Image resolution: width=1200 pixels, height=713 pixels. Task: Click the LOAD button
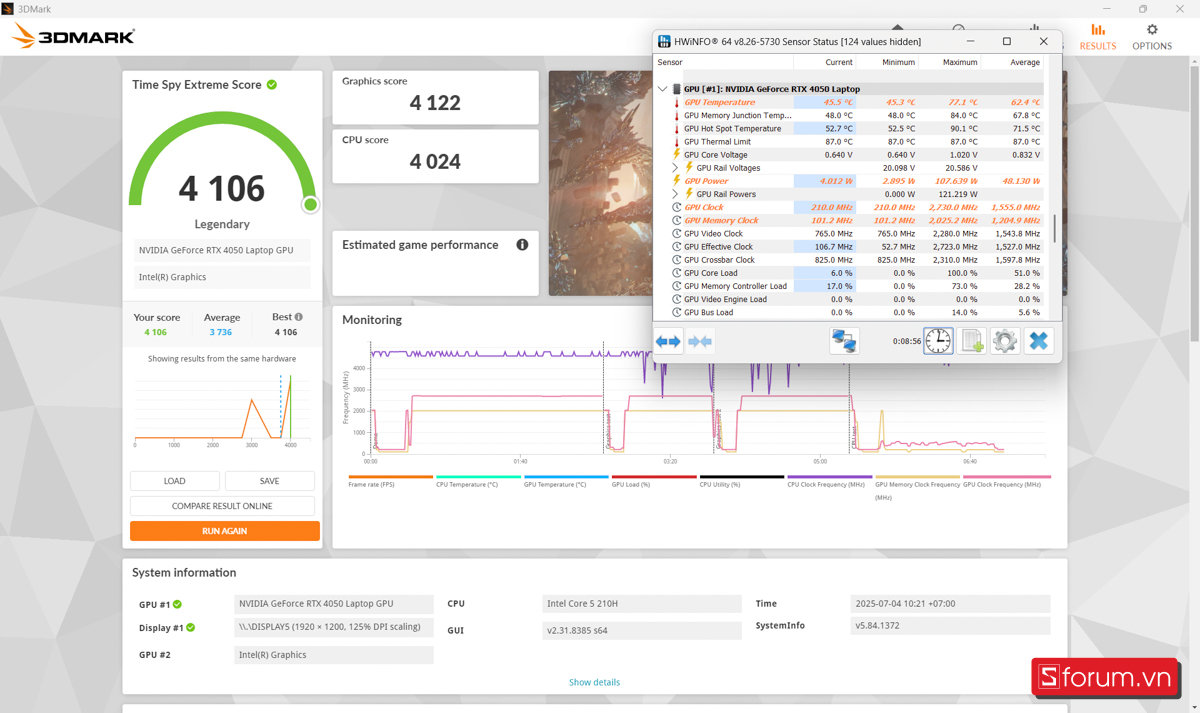point(175,481)
